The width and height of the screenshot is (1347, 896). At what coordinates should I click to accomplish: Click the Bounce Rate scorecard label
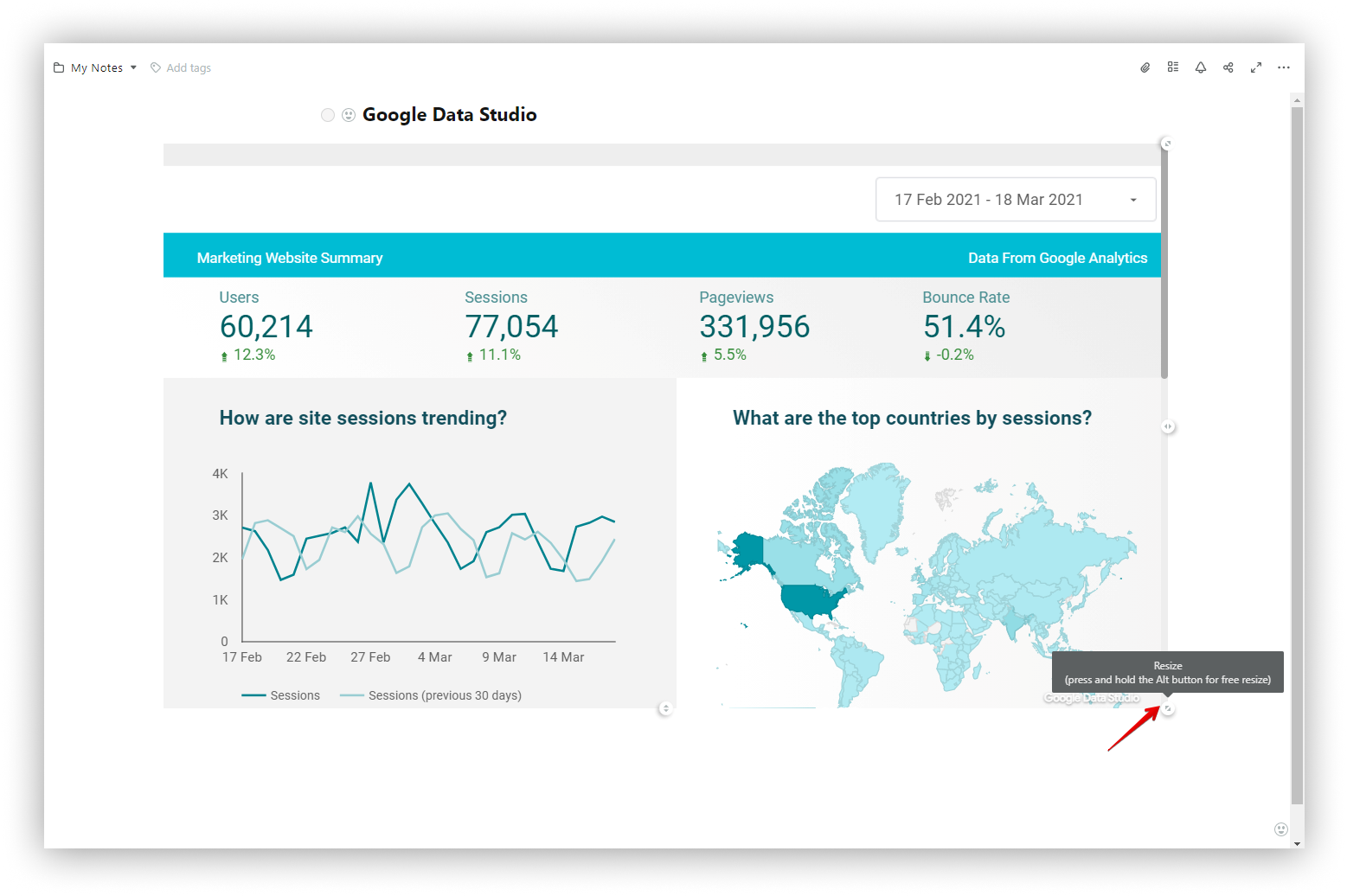[965, 298]
